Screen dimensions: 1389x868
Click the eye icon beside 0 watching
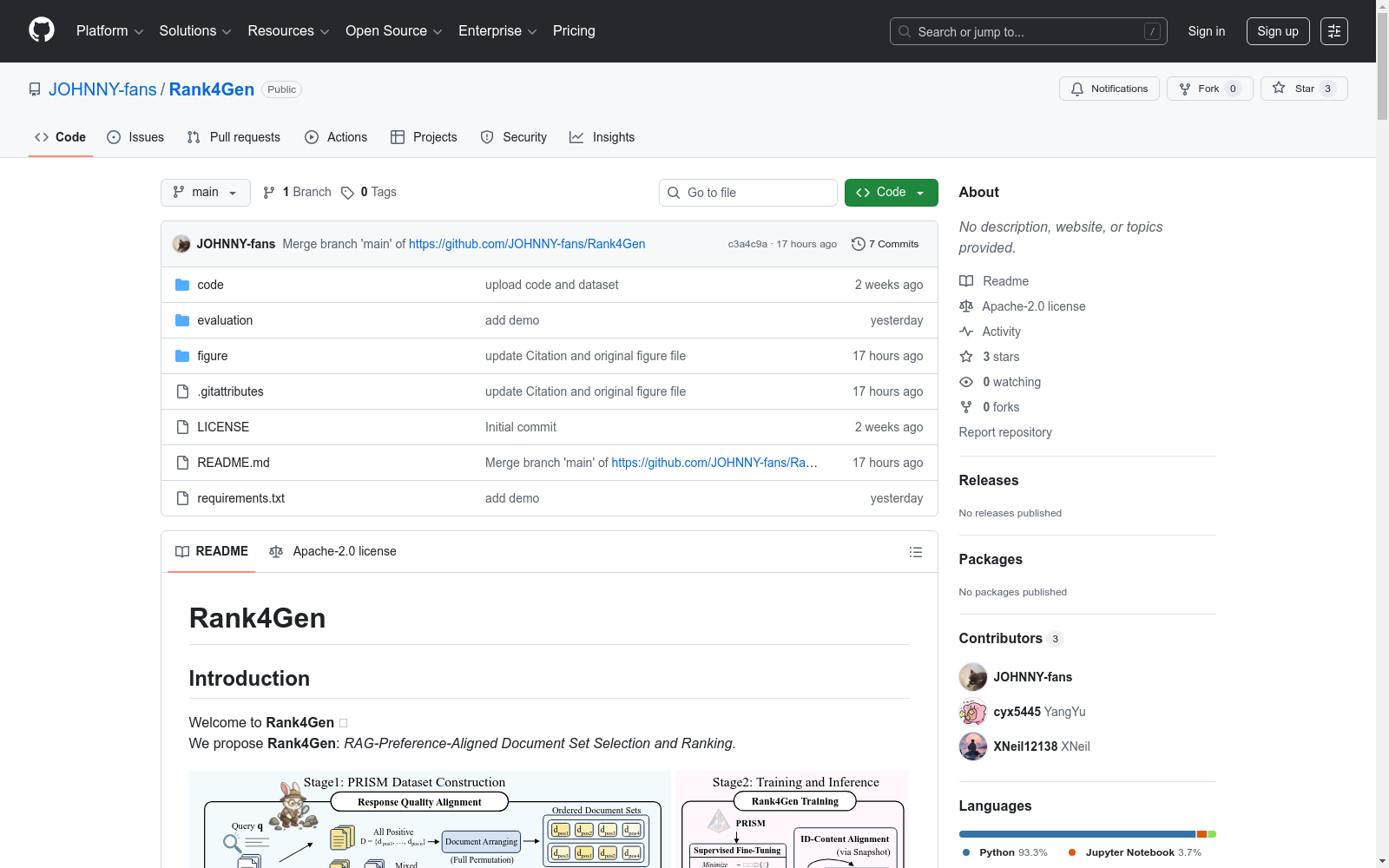coord(966,382)
